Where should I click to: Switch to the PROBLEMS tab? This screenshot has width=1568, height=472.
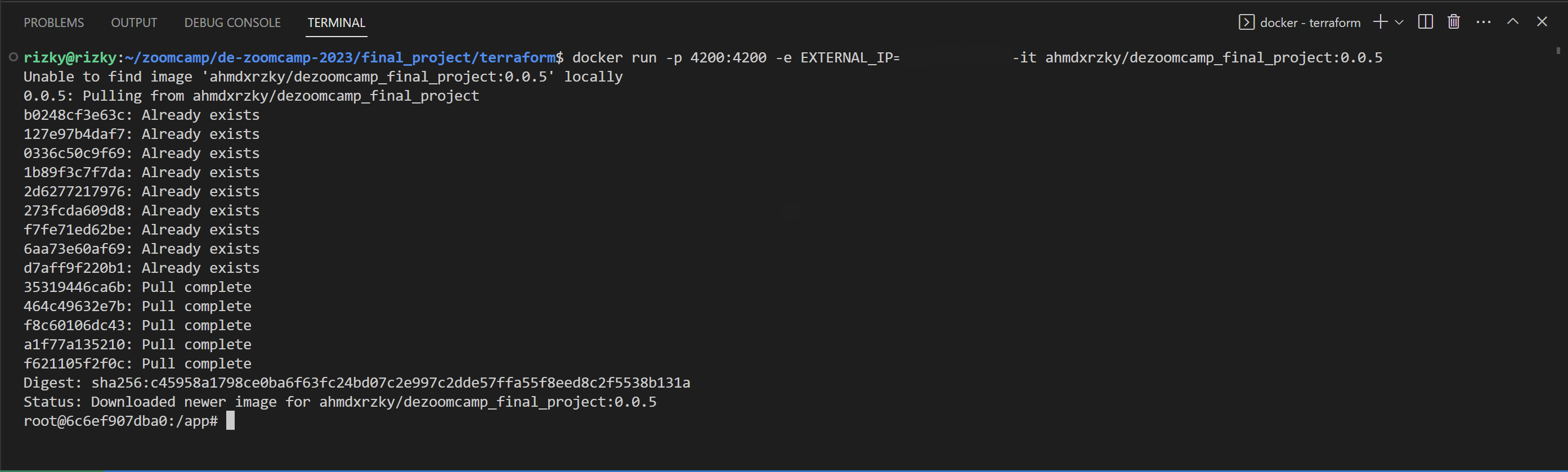click(53, 23)
